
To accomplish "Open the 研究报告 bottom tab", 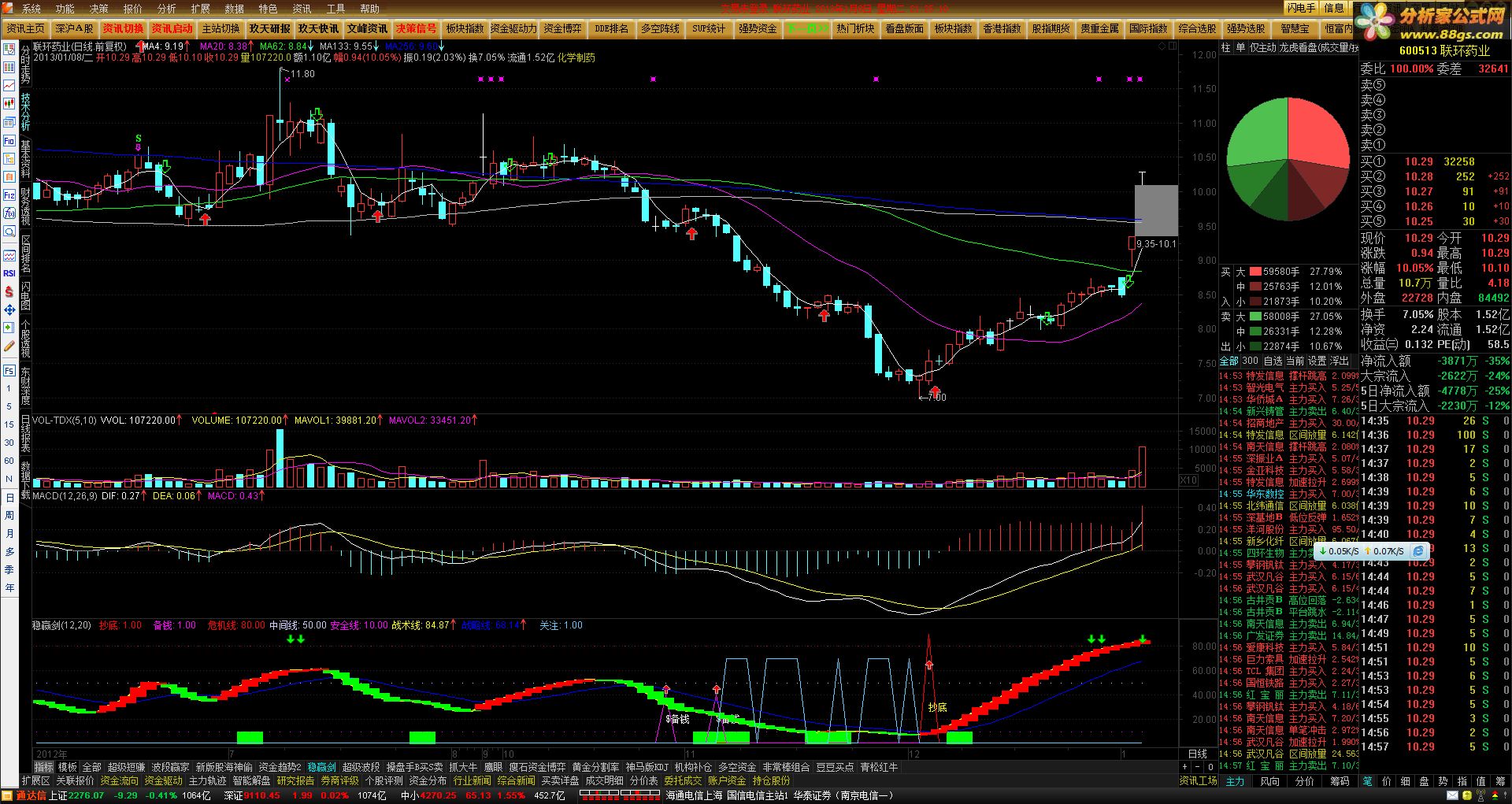I will [295, 780].
